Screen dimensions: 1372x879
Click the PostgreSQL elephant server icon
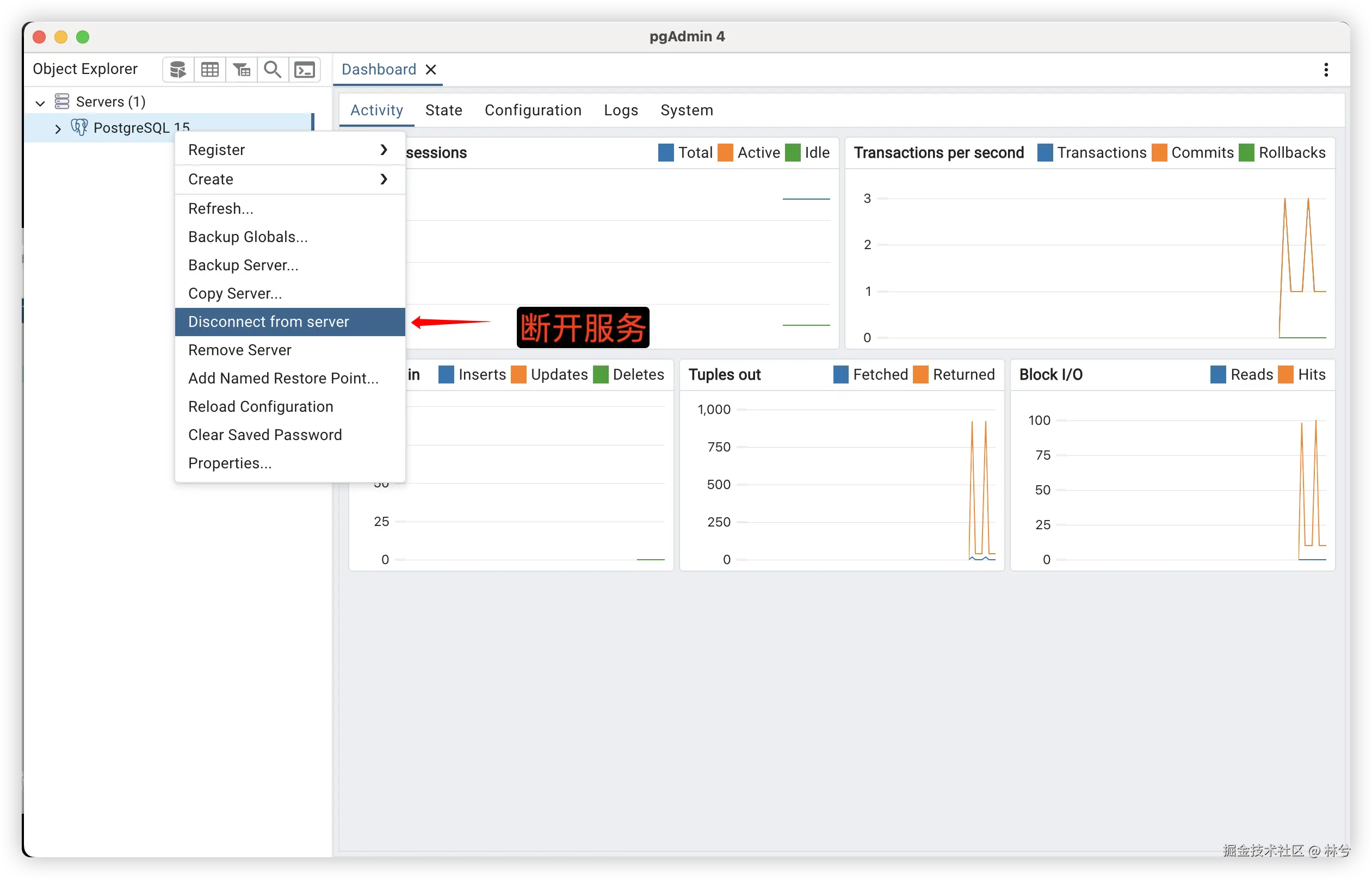pyautogui.click(x=79, y=127)
